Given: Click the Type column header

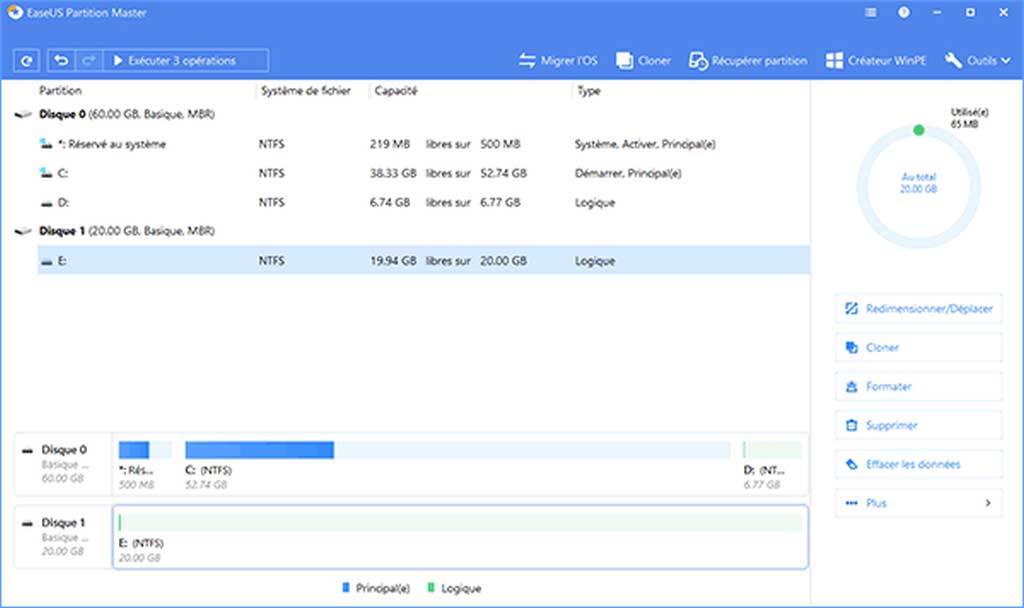Looking at the screenshot, I should pyautogui.click(x=588, y=90).
